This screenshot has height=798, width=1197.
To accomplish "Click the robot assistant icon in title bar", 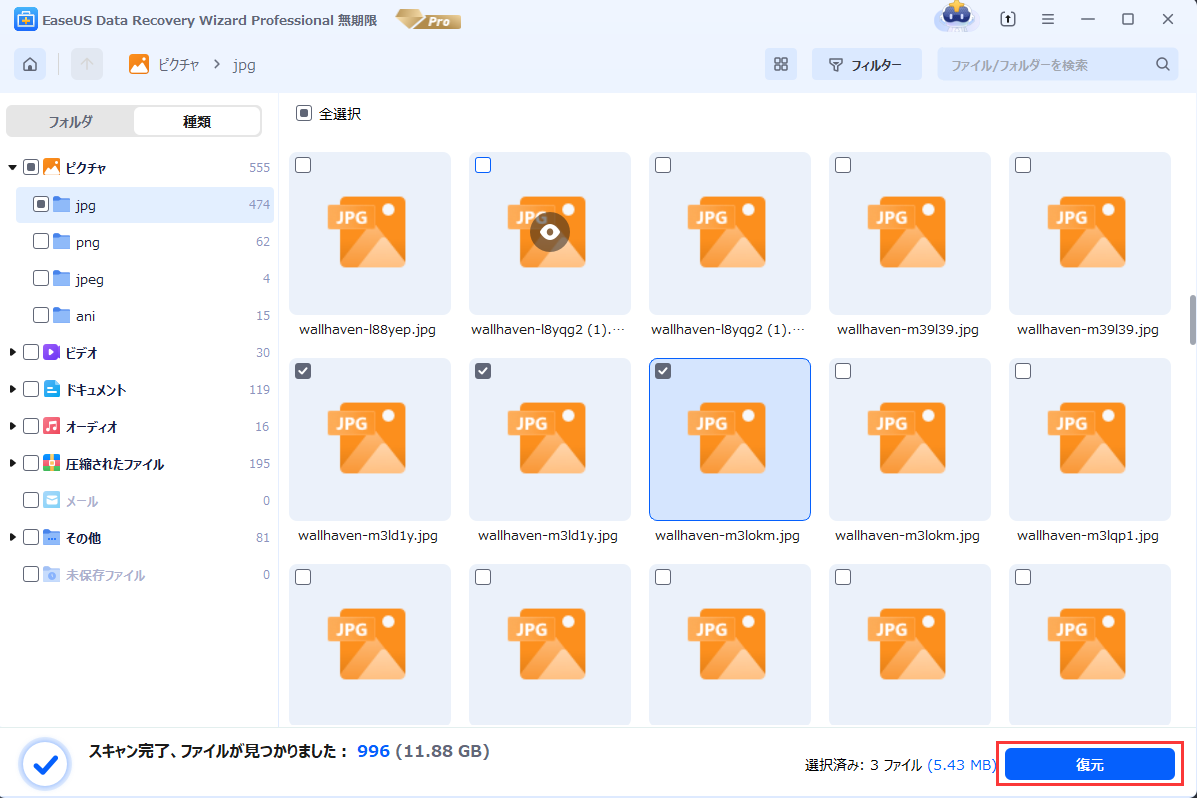I will [956, 18].
